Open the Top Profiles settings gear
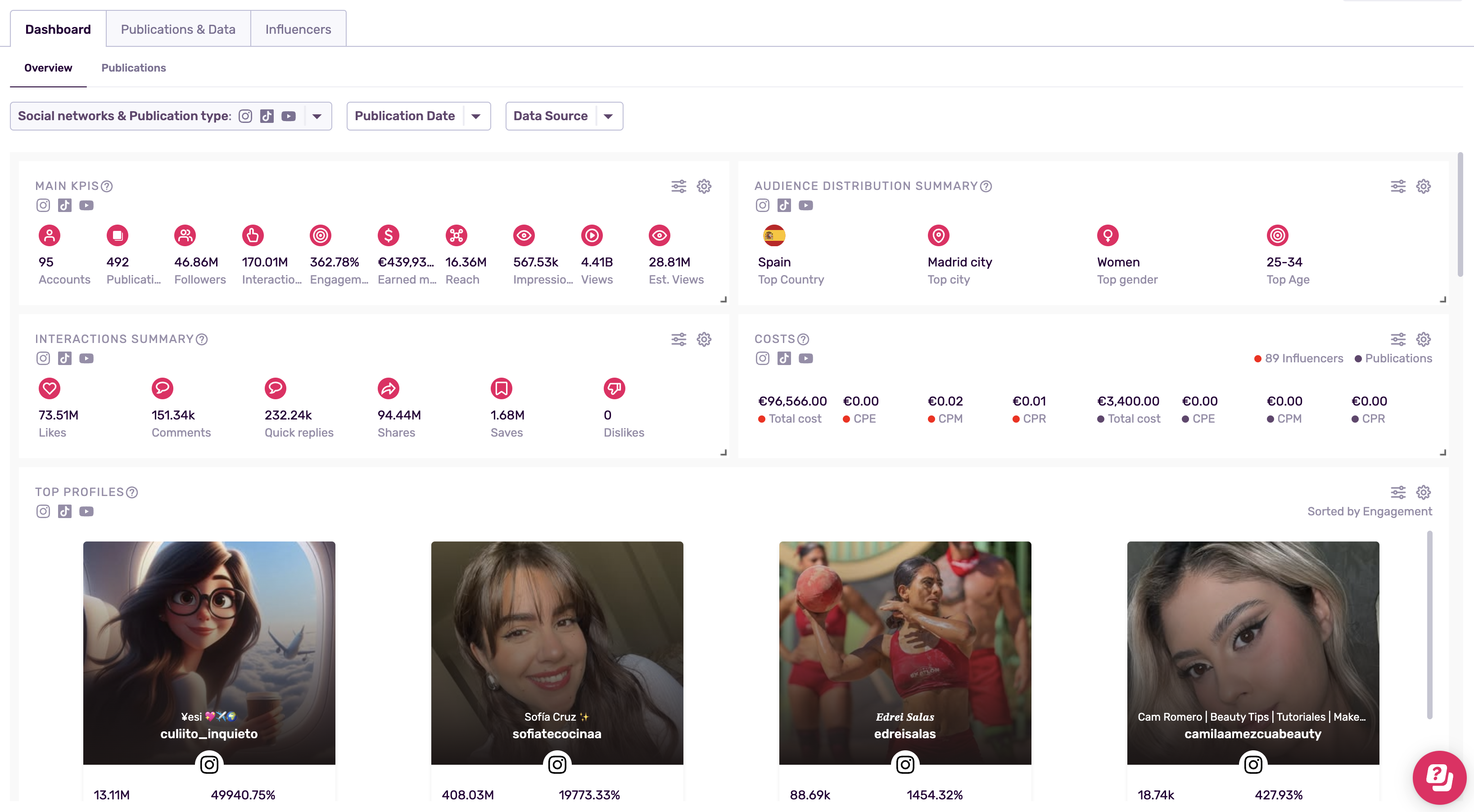This screenshot has width=1474, height=812. [x=1424, y=492]
